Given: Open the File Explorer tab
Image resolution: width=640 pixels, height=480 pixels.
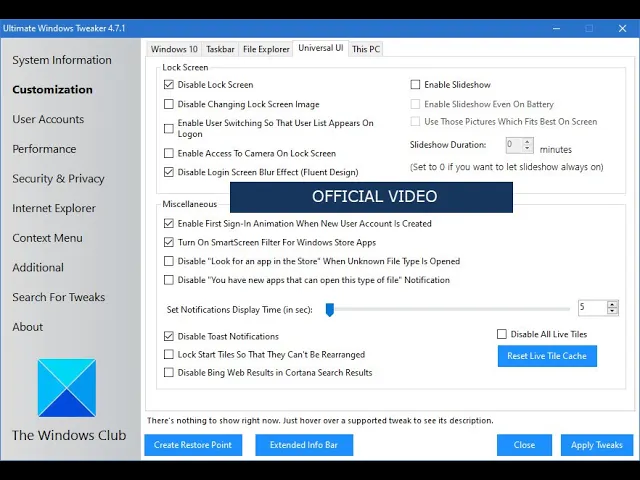Looking at the screenshot, I should [266, 49].
